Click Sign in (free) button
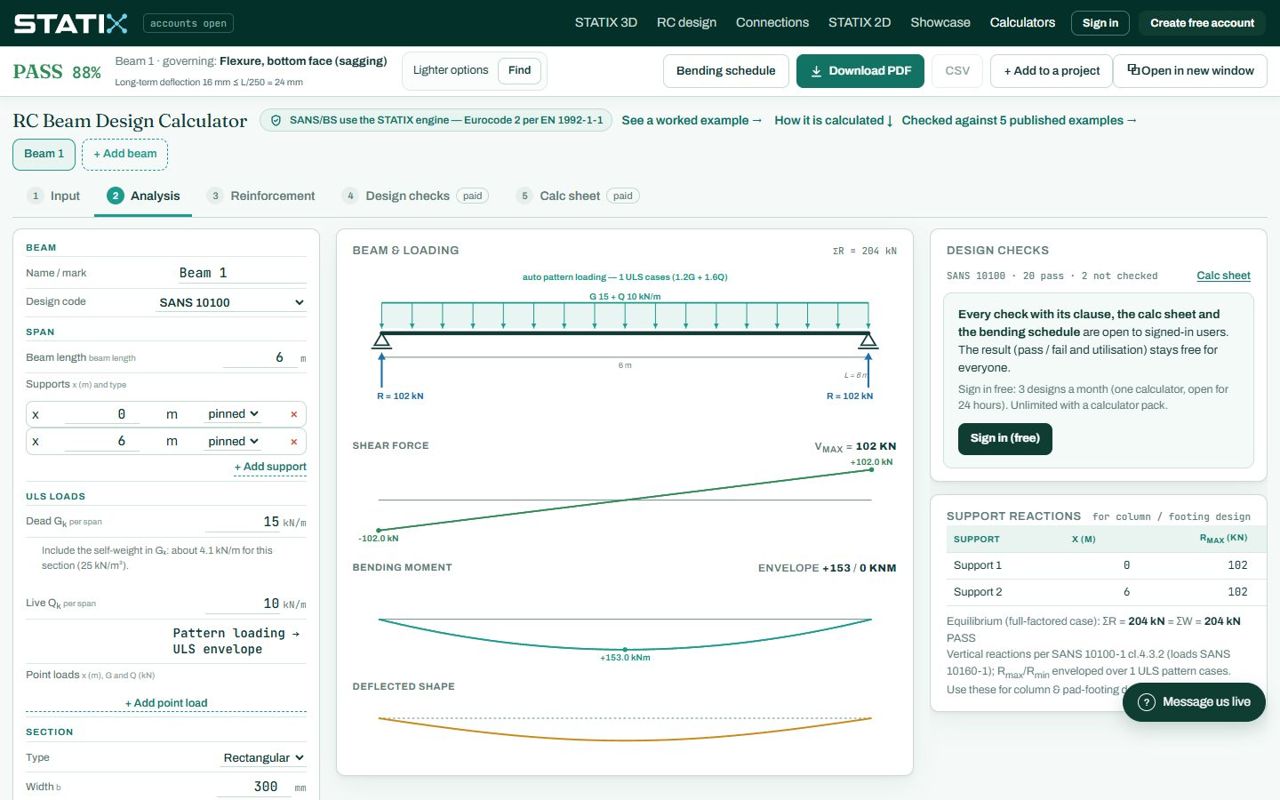The width and height of the screenshot is (1280, 800). coord(1005,438)
